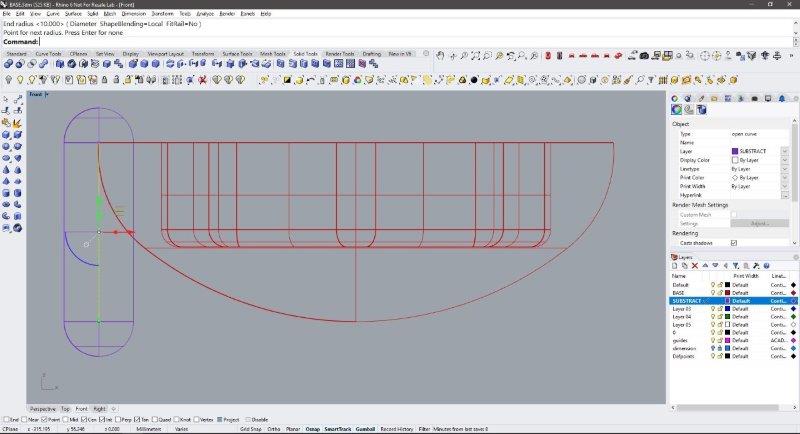The width and height of the screenshot is (800, 434).
Task: Select the pointer tool in left sidebar
Action: [6, 99]
